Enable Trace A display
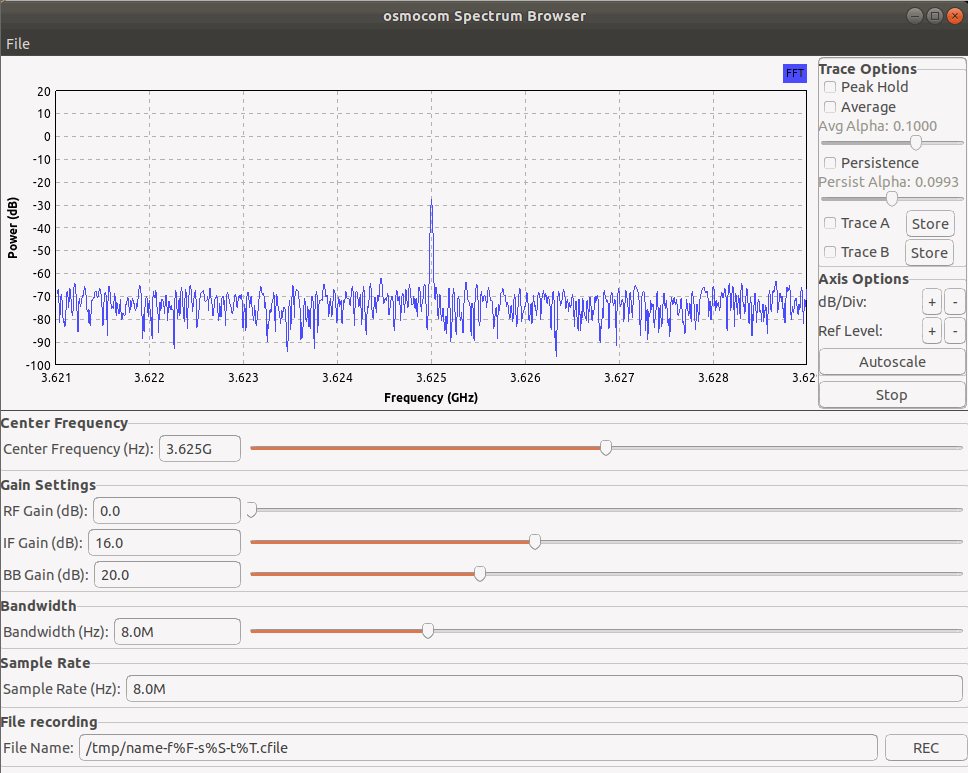This screenshot has width=968, height=773. [829, 223]
